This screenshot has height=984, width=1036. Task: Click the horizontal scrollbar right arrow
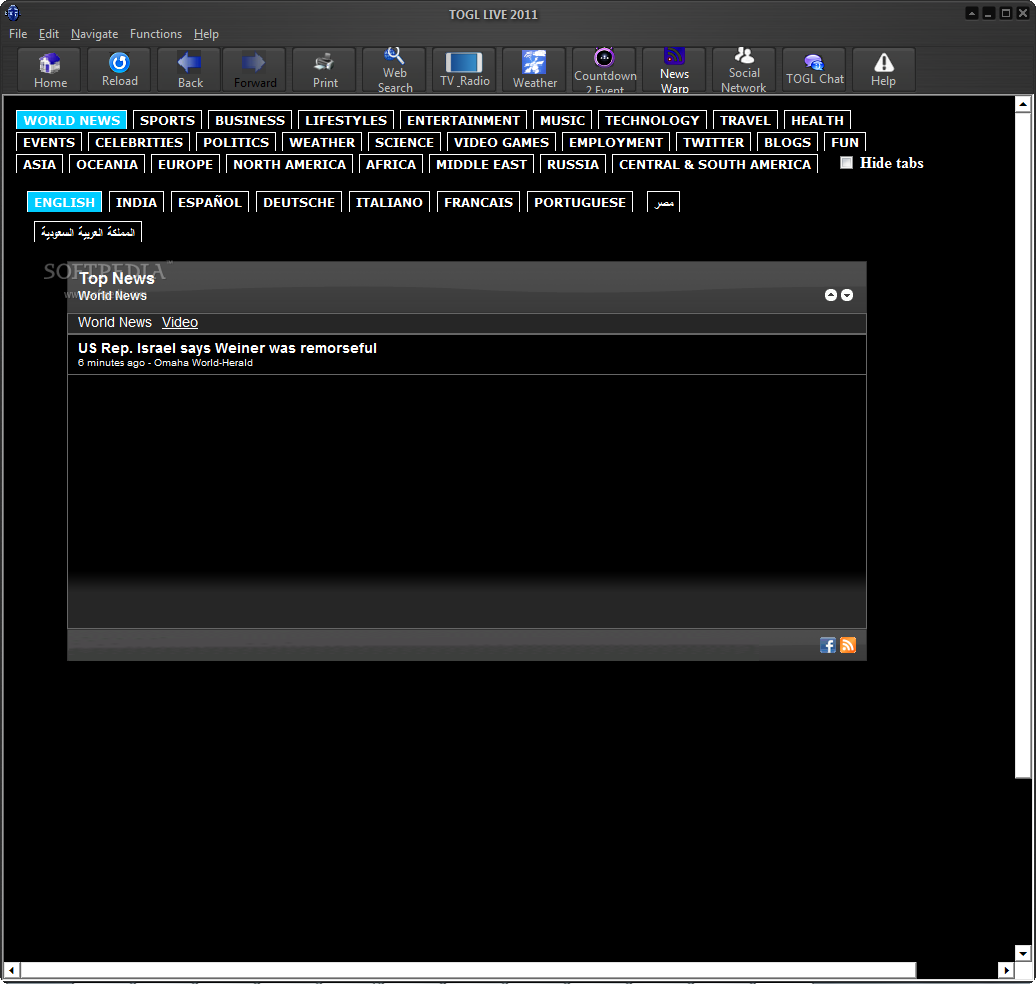coord(1005,970)
